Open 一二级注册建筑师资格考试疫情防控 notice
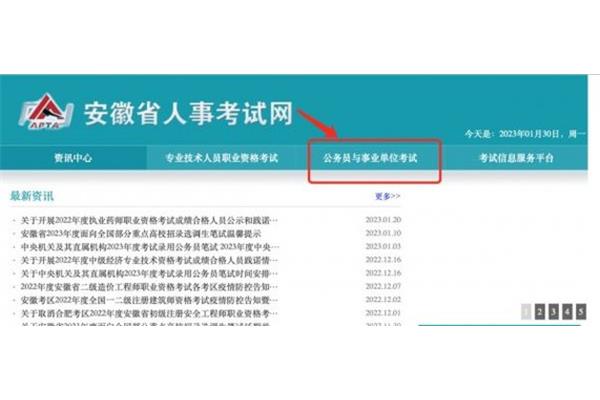The image size is (600, 400). [x=149, y=300]
